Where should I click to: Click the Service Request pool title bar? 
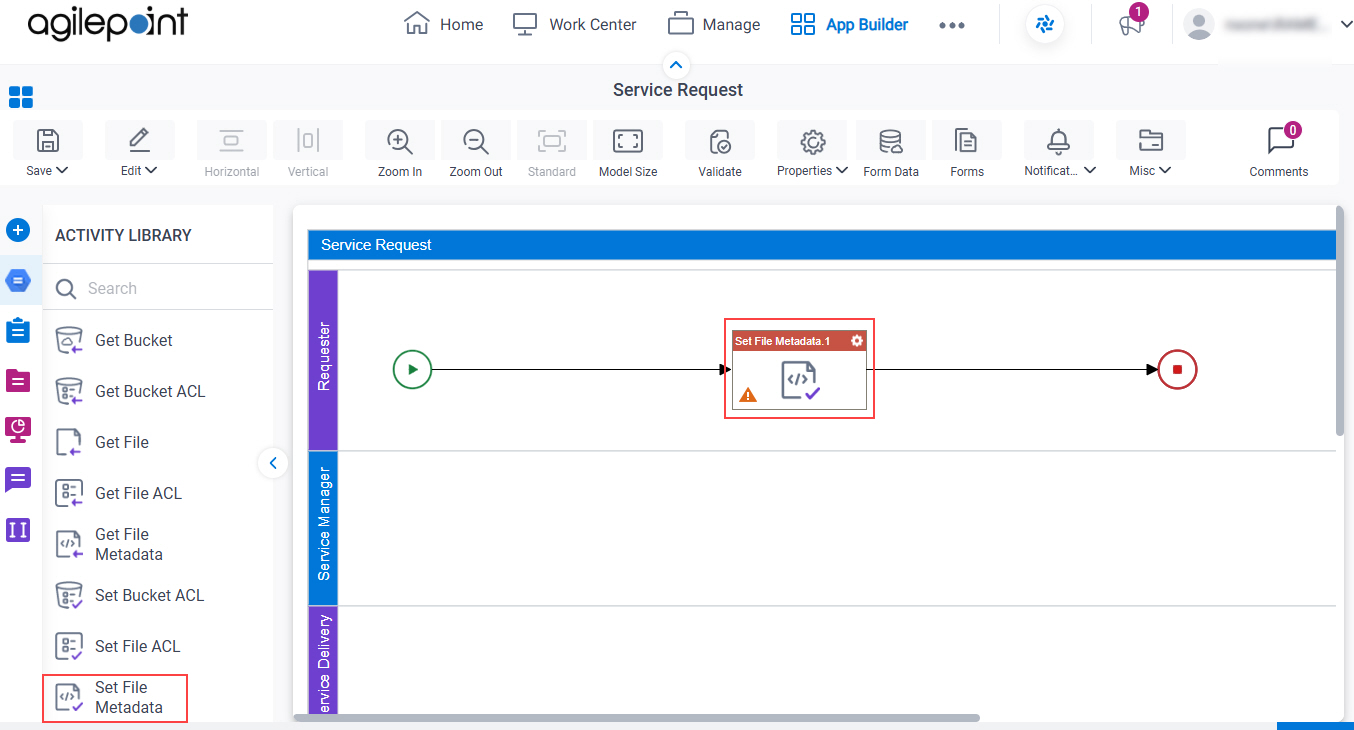click(822, 245)
